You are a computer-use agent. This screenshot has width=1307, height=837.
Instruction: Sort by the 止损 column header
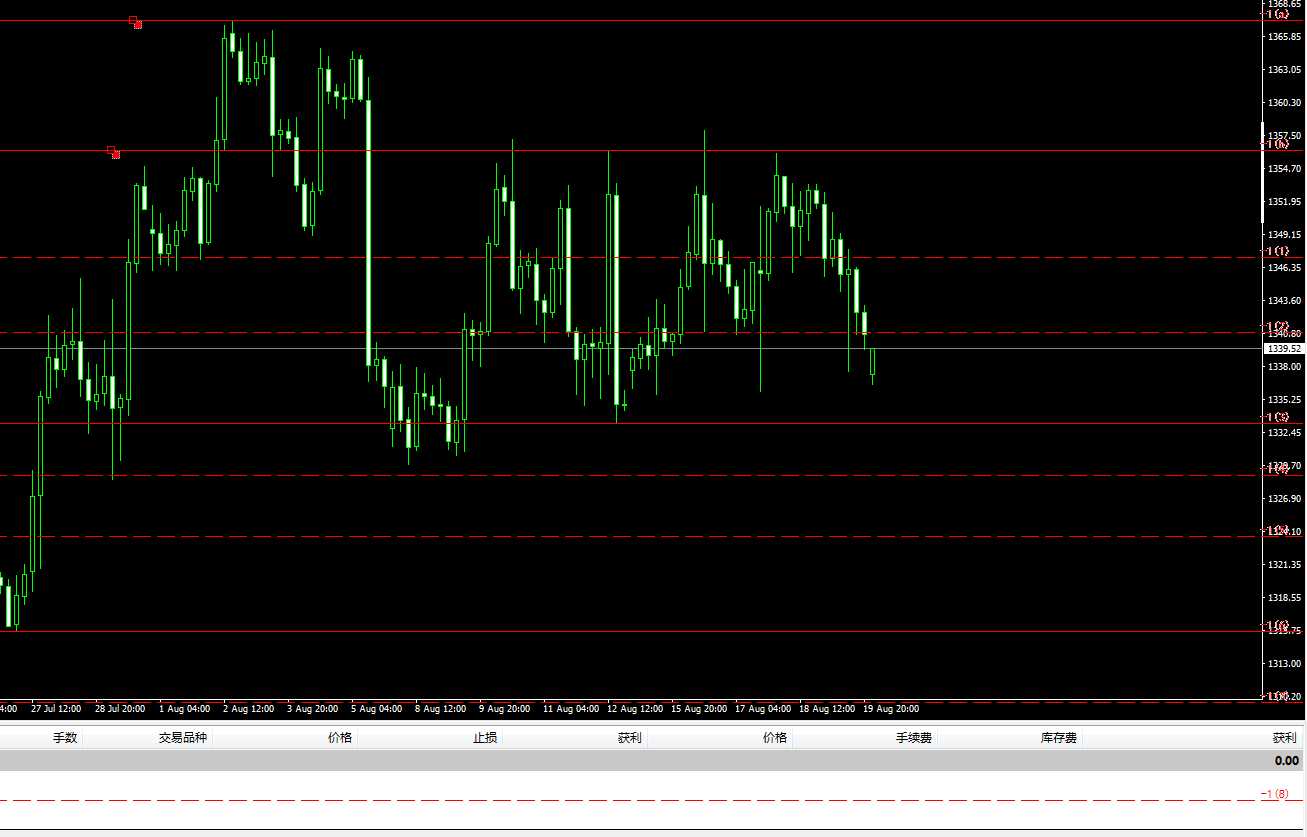click(x=485, y=738)
